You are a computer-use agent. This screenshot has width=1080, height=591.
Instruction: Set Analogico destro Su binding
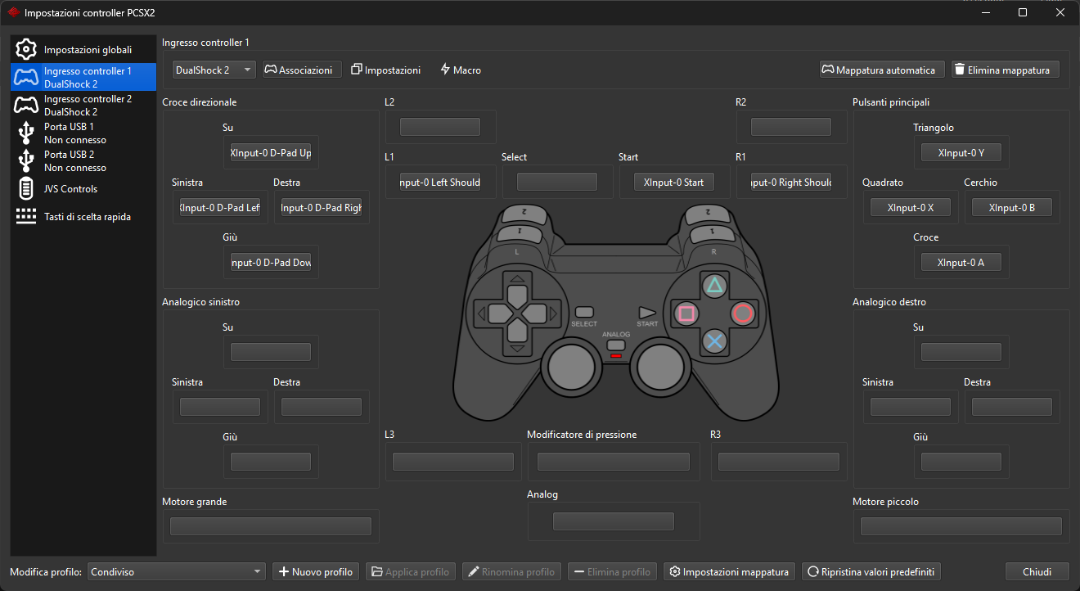[961, 352]
